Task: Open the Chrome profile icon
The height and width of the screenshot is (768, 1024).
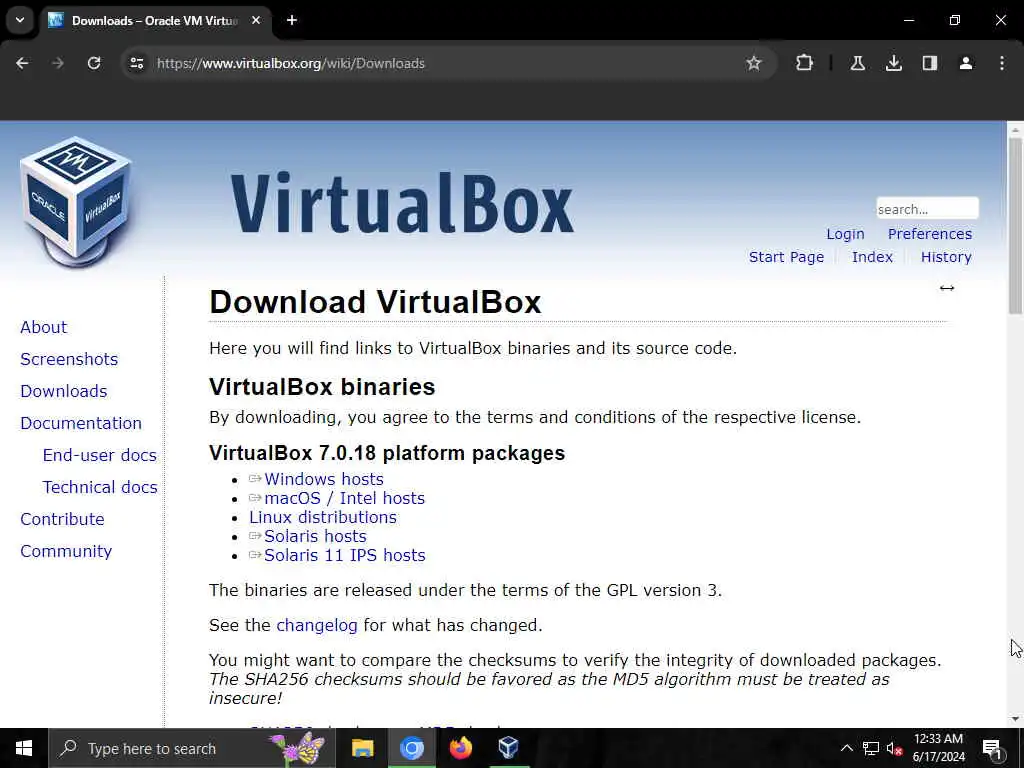Action: (x=965, y=63)
